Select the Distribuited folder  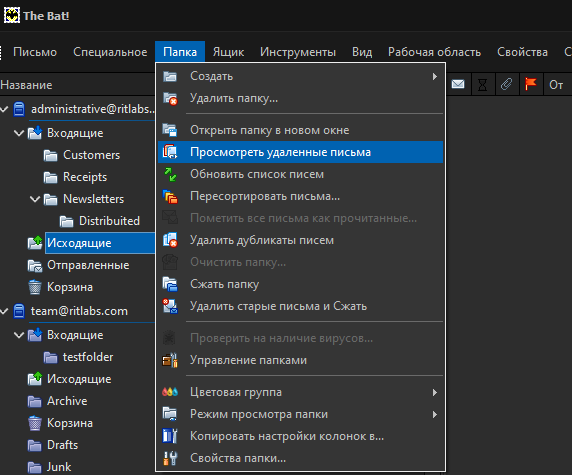click(109, 221)
